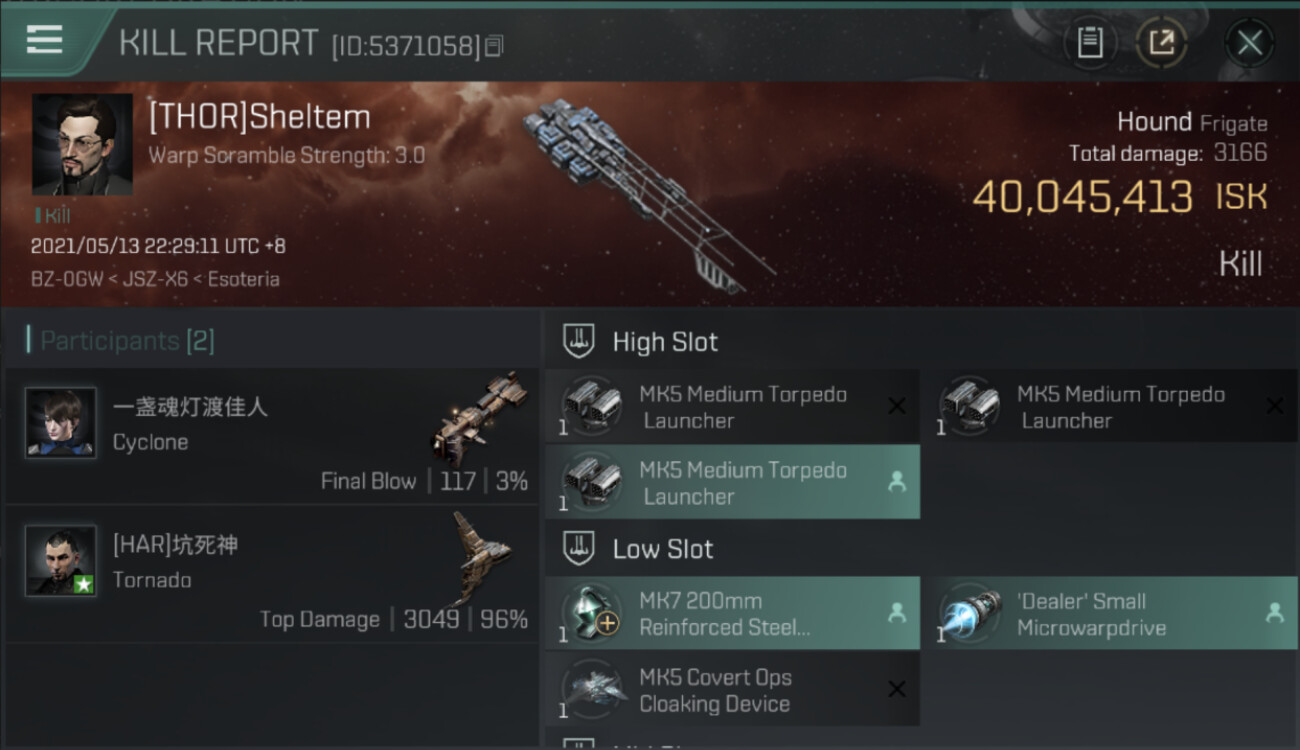Open the hamburger menu

coord(44,39)
